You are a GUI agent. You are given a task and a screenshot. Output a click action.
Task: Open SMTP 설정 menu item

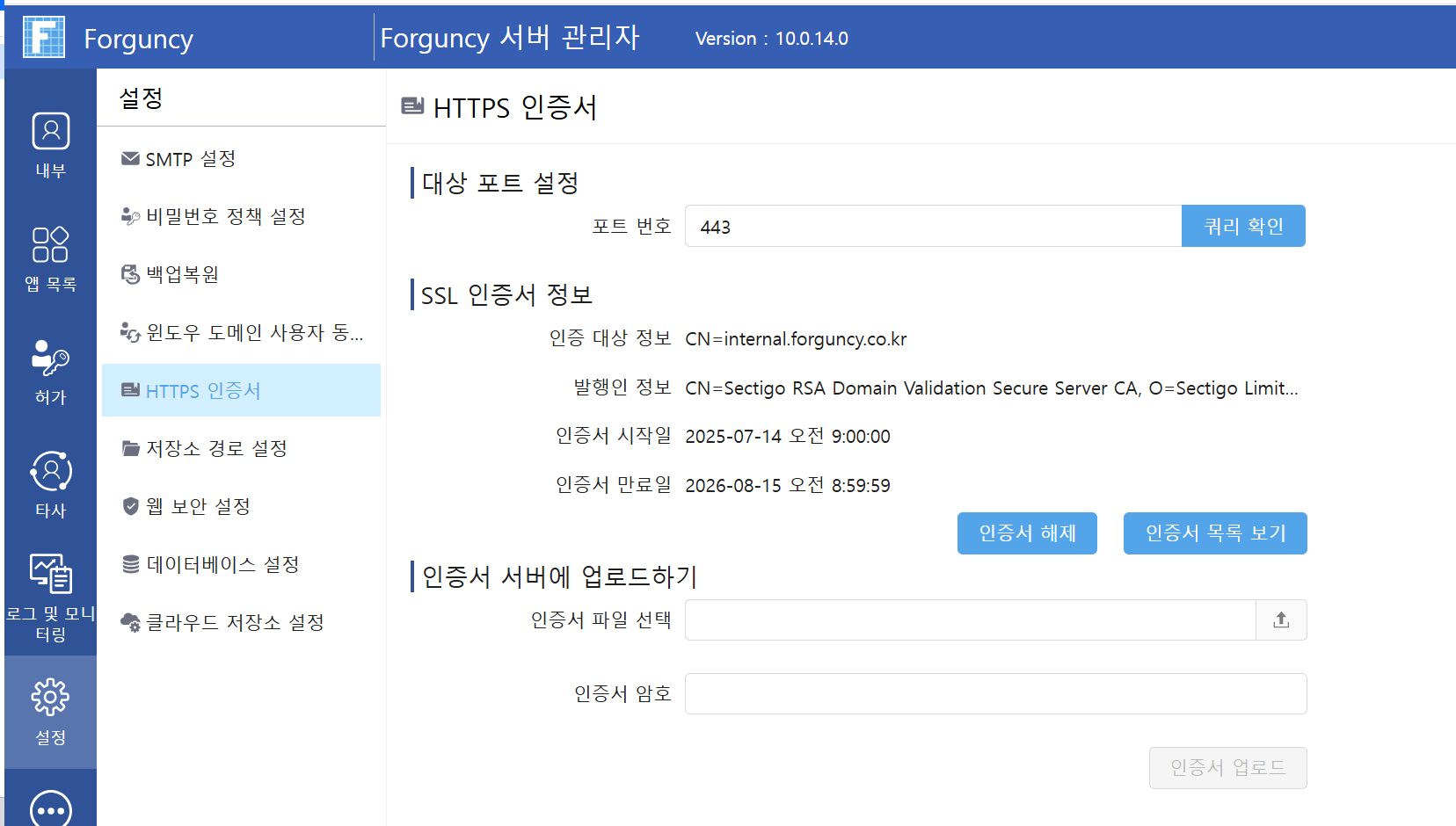tap(241, 159)
